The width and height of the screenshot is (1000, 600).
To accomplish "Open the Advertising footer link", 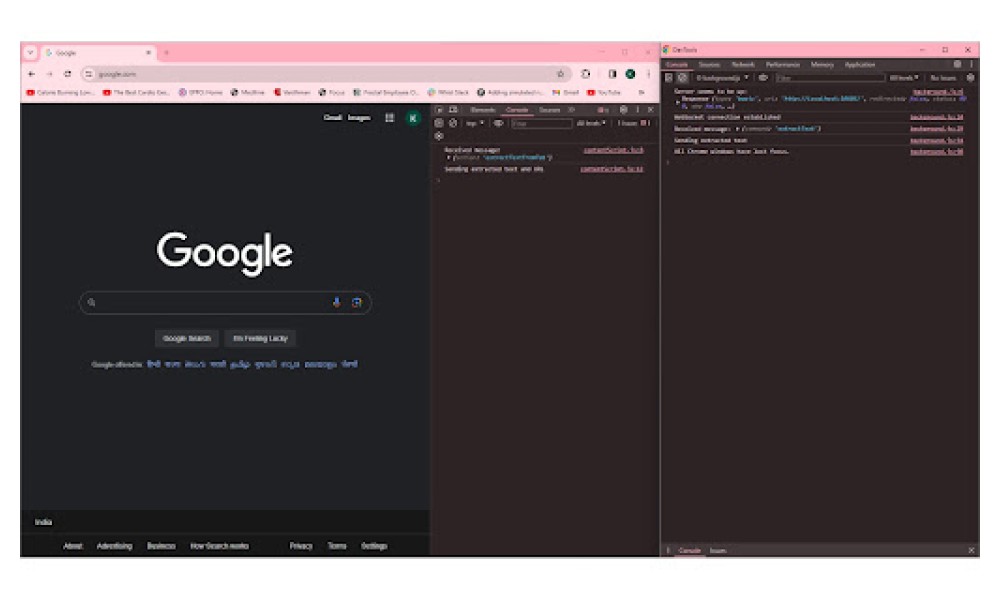I will click(x=114, y=546).
